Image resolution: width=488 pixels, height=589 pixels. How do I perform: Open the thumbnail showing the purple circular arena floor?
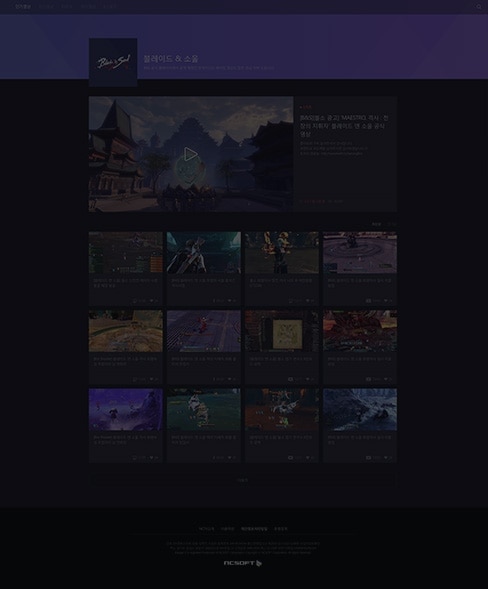[360, 252]
